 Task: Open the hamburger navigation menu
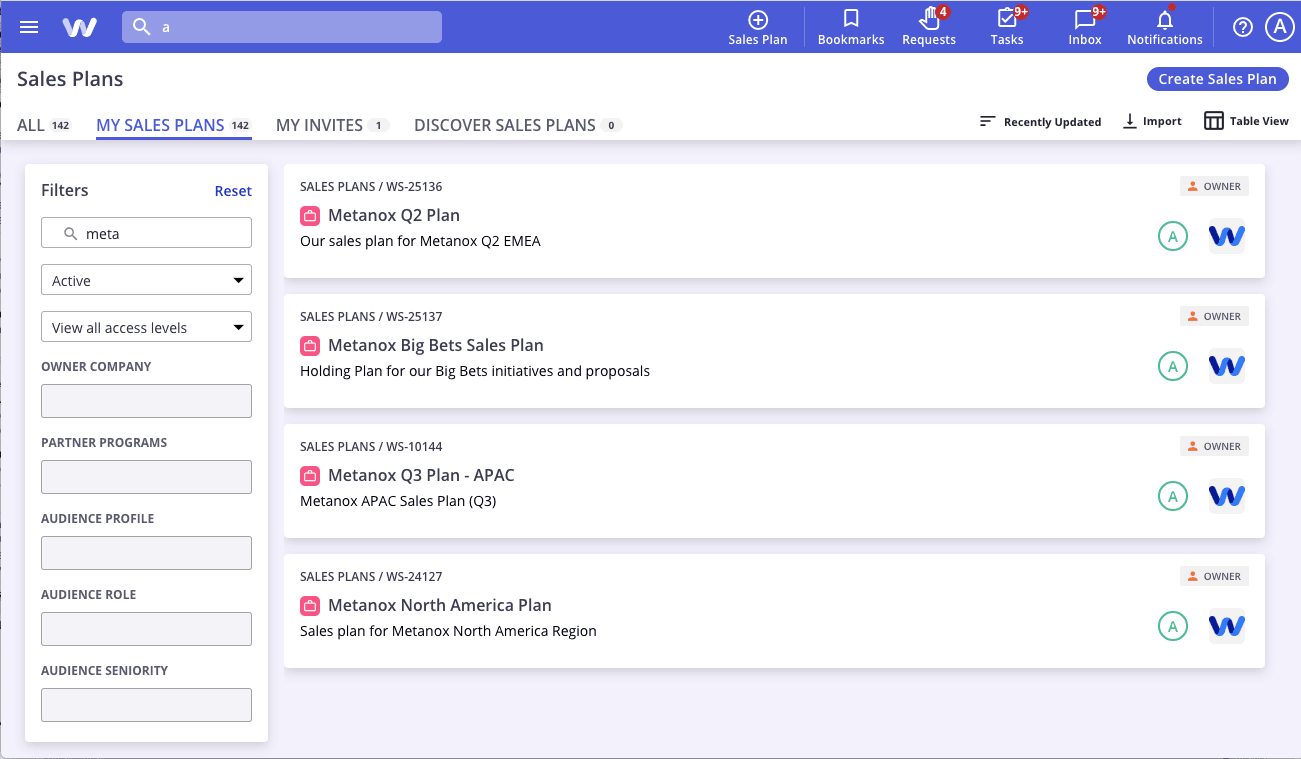point(28,27)
